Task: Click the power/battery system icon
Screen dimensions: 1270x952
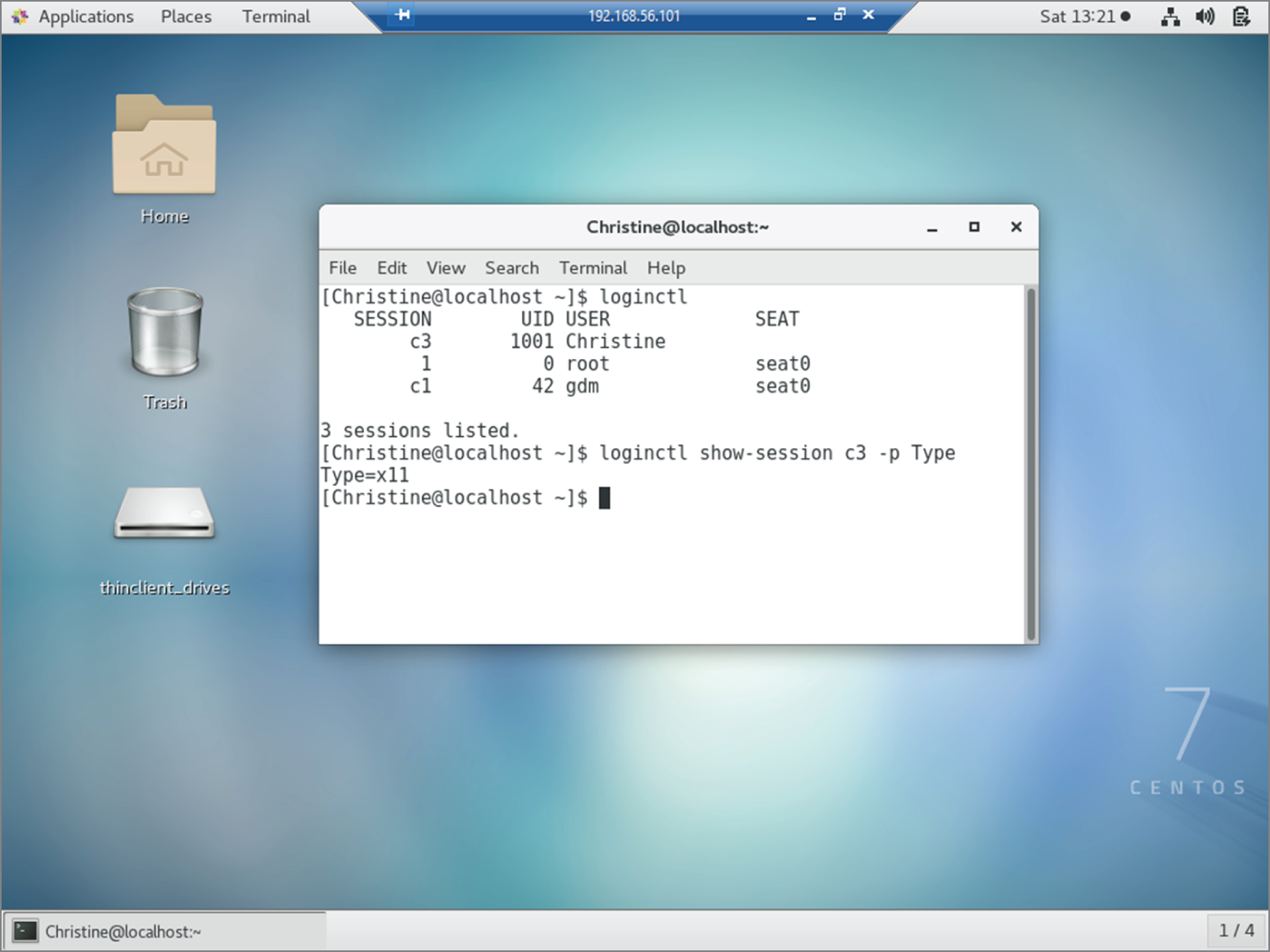Action: 1241,16
